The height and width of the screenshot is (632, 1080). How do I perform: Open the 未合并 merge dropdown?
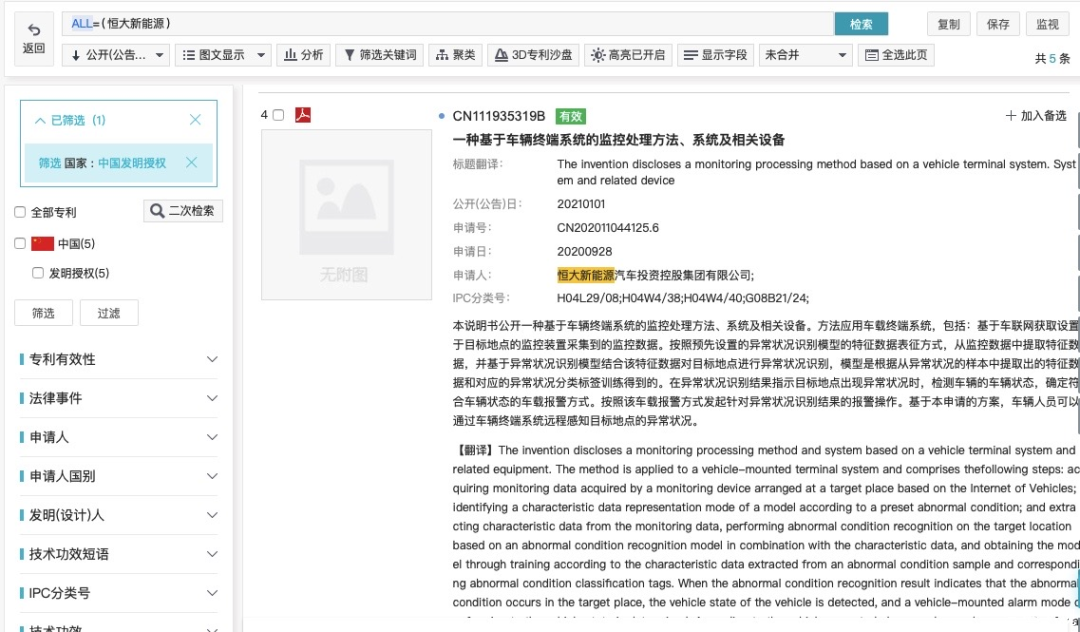click(x=806, y=55)
